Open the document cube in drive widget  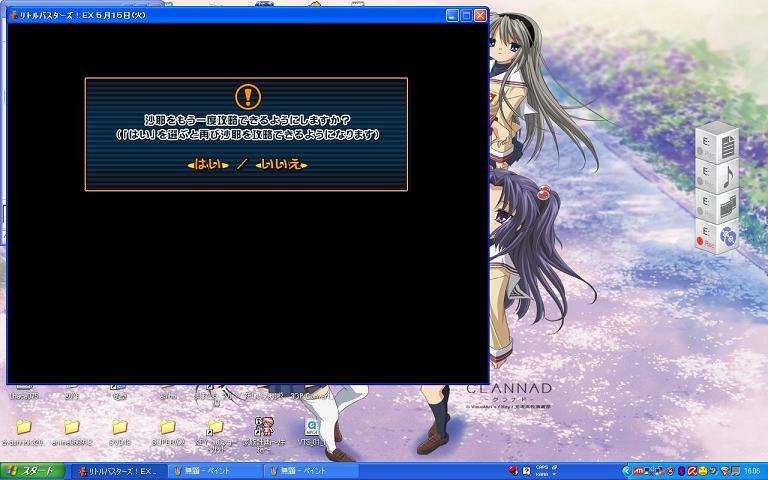pyautogui.click(x=718, y=144)
